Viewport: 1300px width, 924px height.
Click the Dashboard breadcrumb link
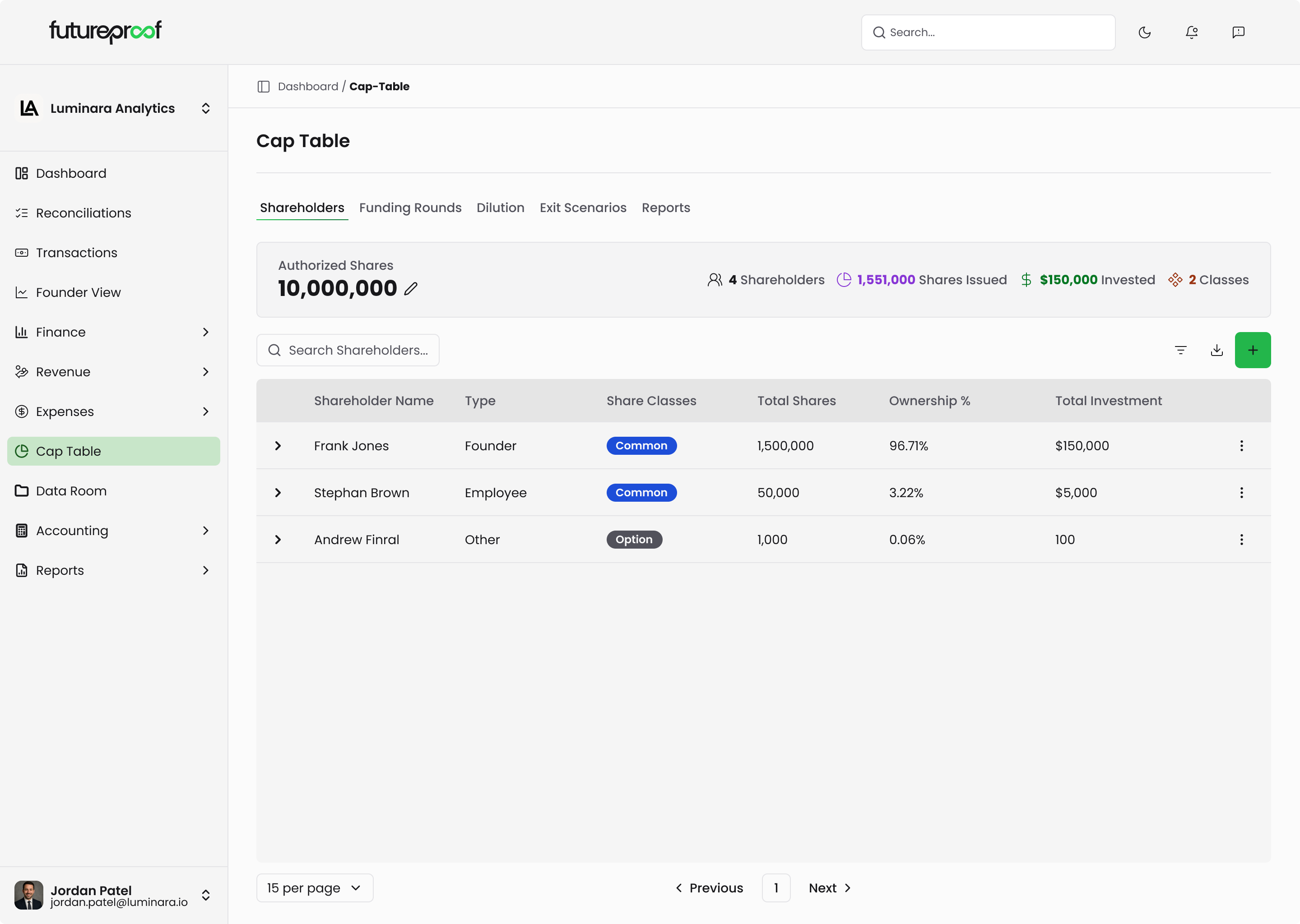pos(308,87)
